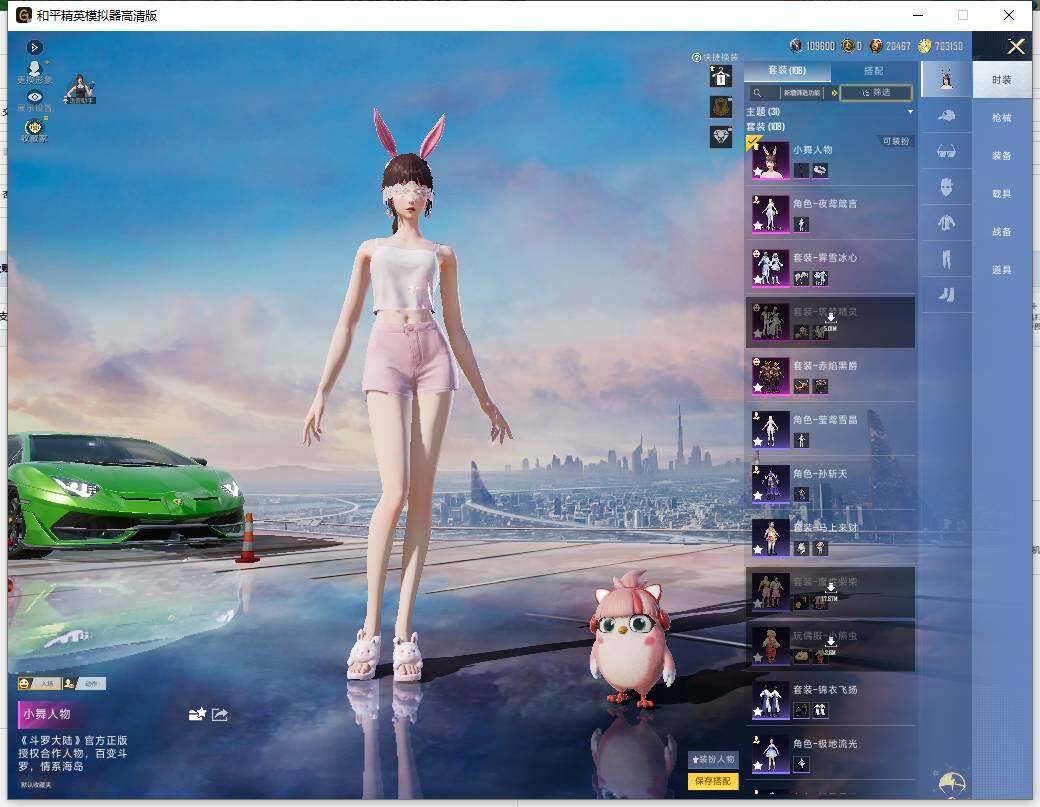The width and height of the screenshot is (1040, 807).
Task: Open the 装备 menu tab
Action: (x=1002, y=156)
